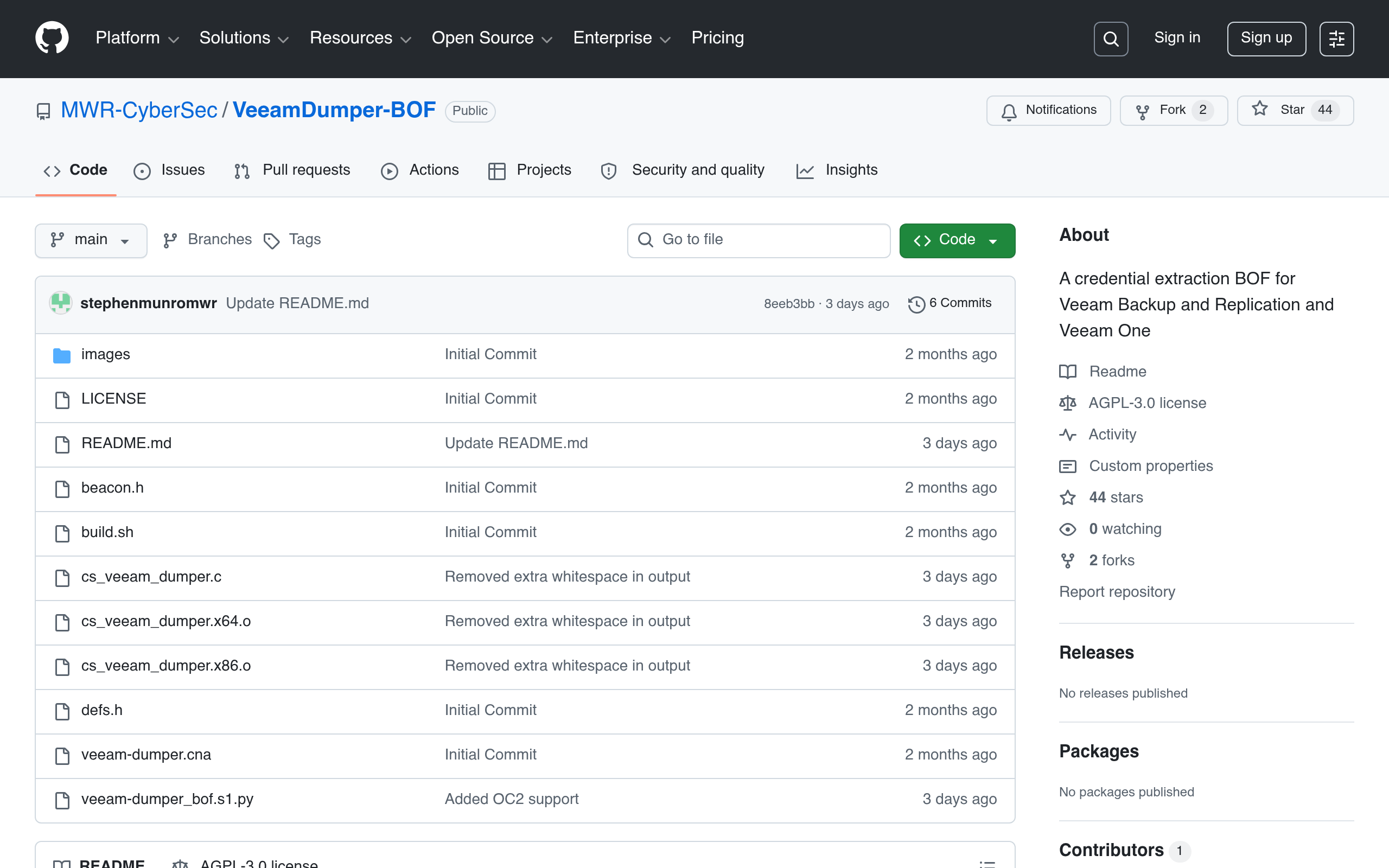The height and width of the screenshot is (868, 1389).
Task: Click stephenmunromwr's avatar image
Action: tap(60, 303)
